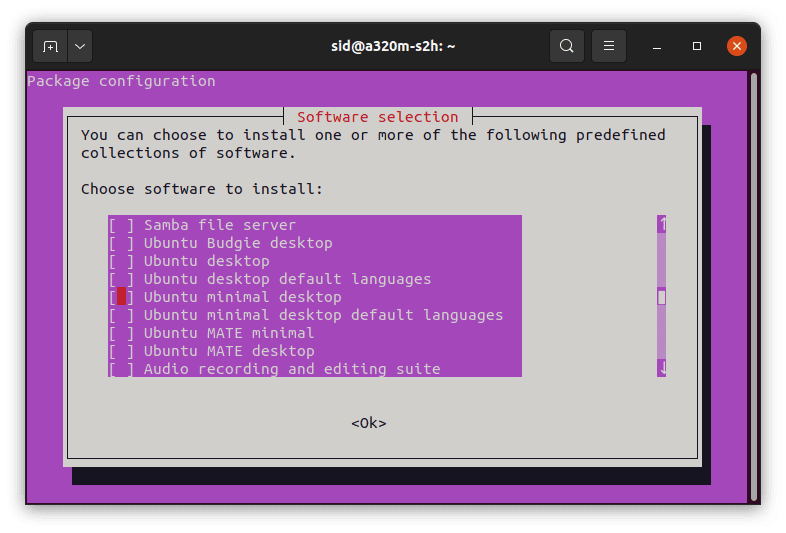Expand the new tab dropdown arrow

click(80, 47)
